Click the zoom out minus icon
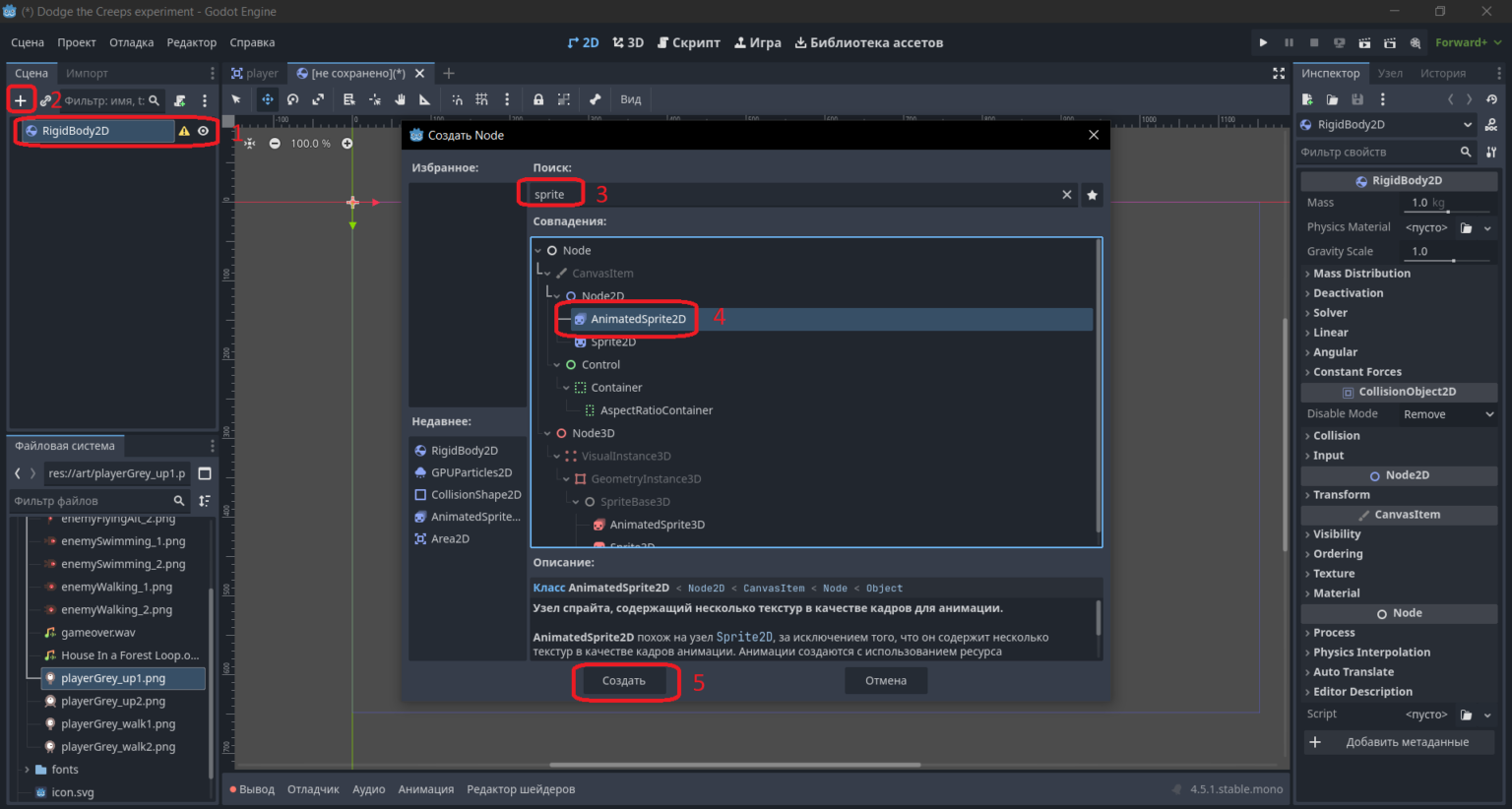The height and width of the screenshot is (809, 1512). (275, 144)
